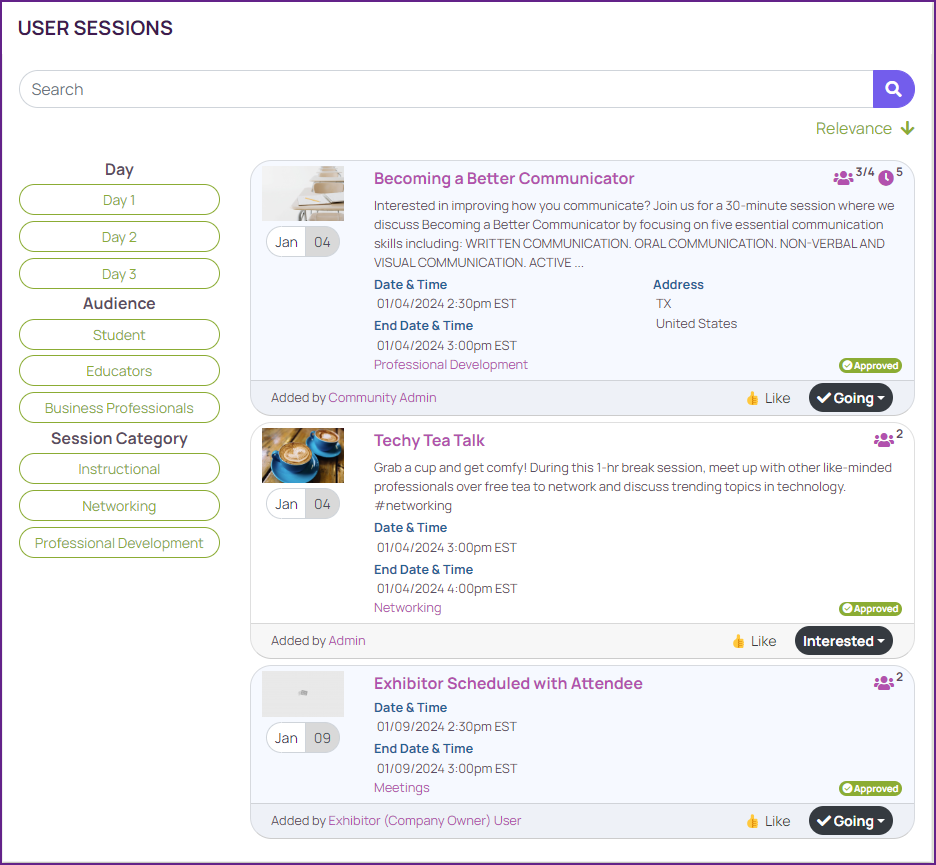Toggle the Professional Development category filter pill
This screenshot has width=936, height=865.
119,543
